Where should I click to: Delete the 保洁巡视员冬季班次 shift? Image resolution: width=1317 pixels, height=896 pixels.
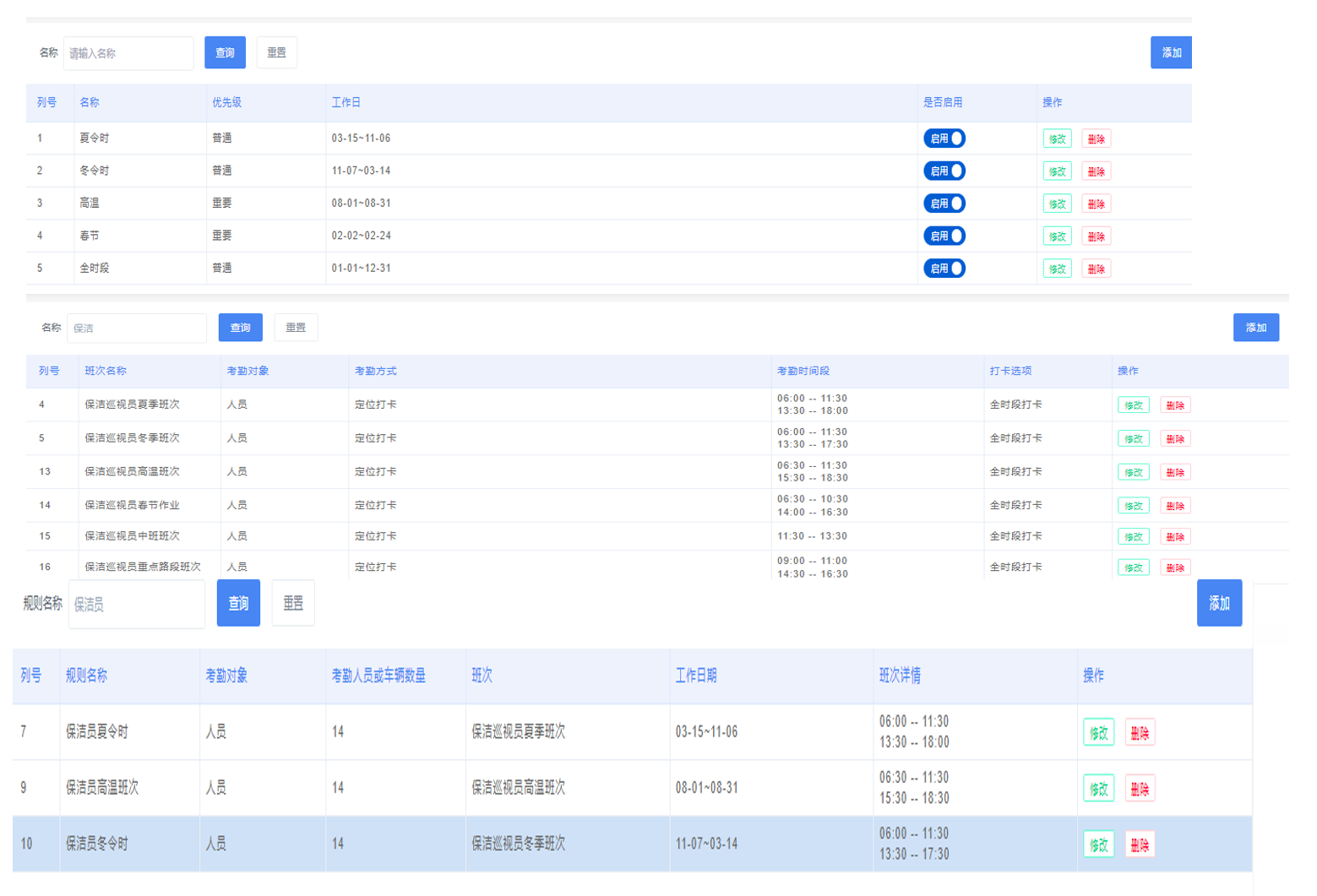(1175, 439)
